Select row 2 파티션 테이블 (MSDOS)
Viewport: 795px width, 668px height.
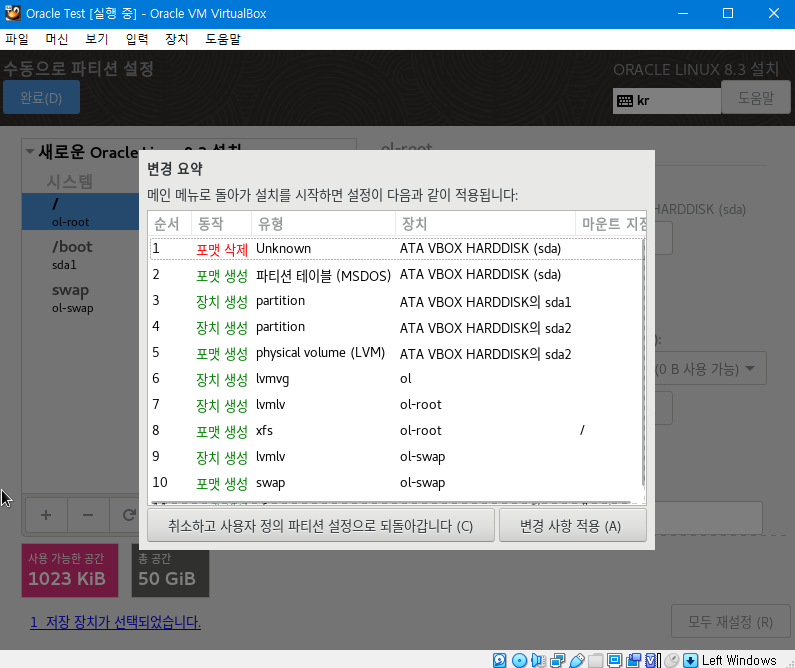(x=395, y=275)
